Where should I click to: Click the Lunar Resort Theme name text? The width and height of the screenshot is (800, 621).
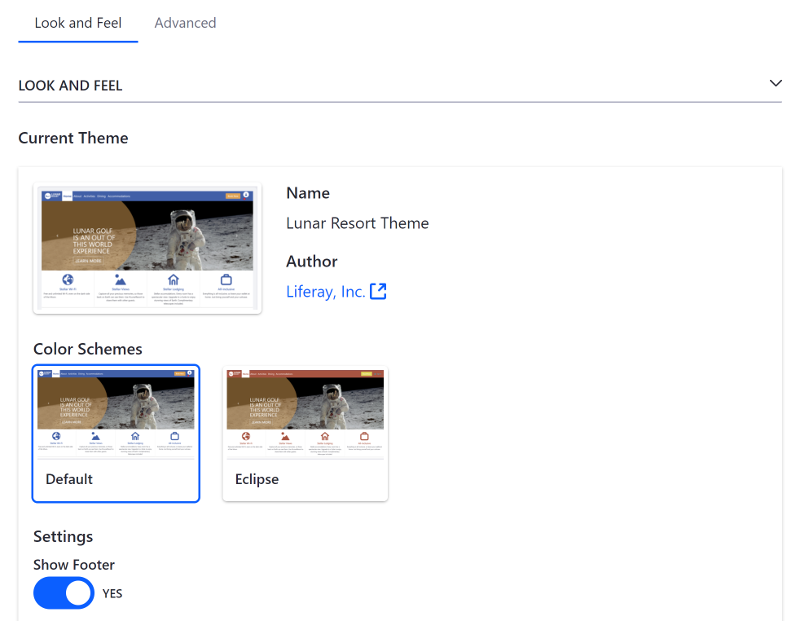[357, 223]
